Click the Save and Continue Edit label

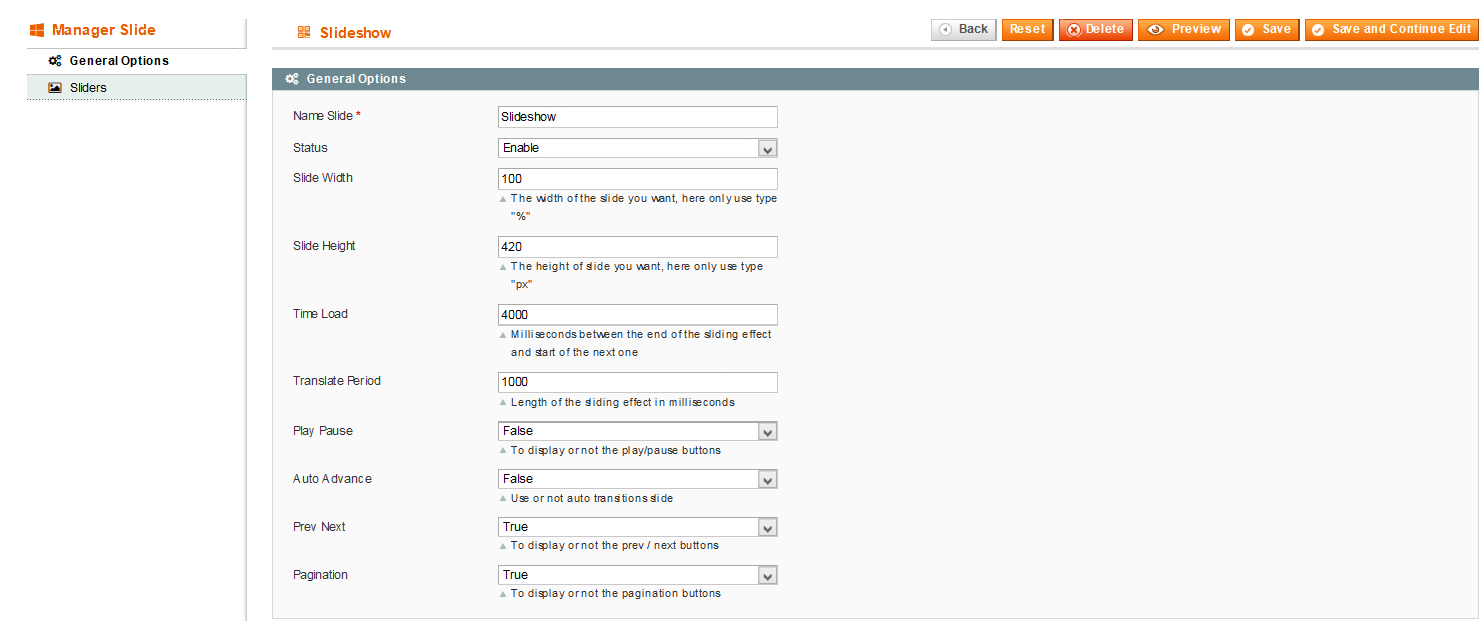[1402, 29]
